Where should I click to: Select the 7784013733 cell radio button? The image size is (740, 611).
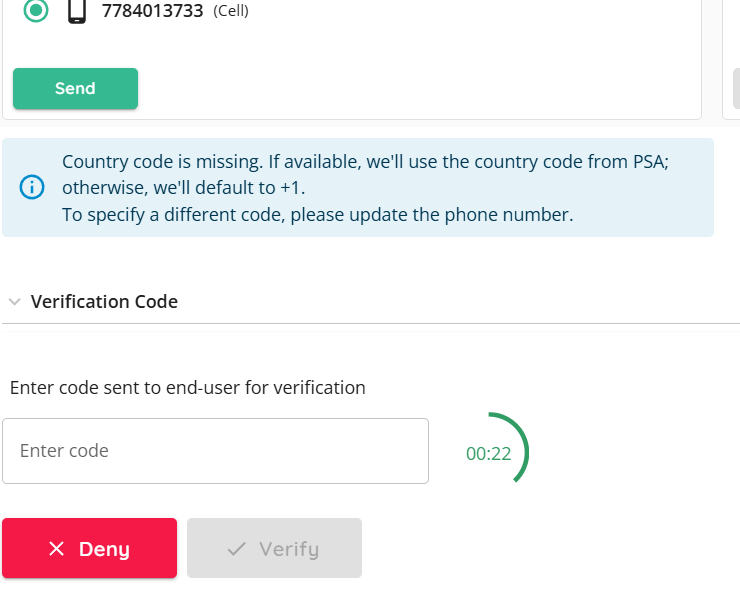click(x=36, y=10)
